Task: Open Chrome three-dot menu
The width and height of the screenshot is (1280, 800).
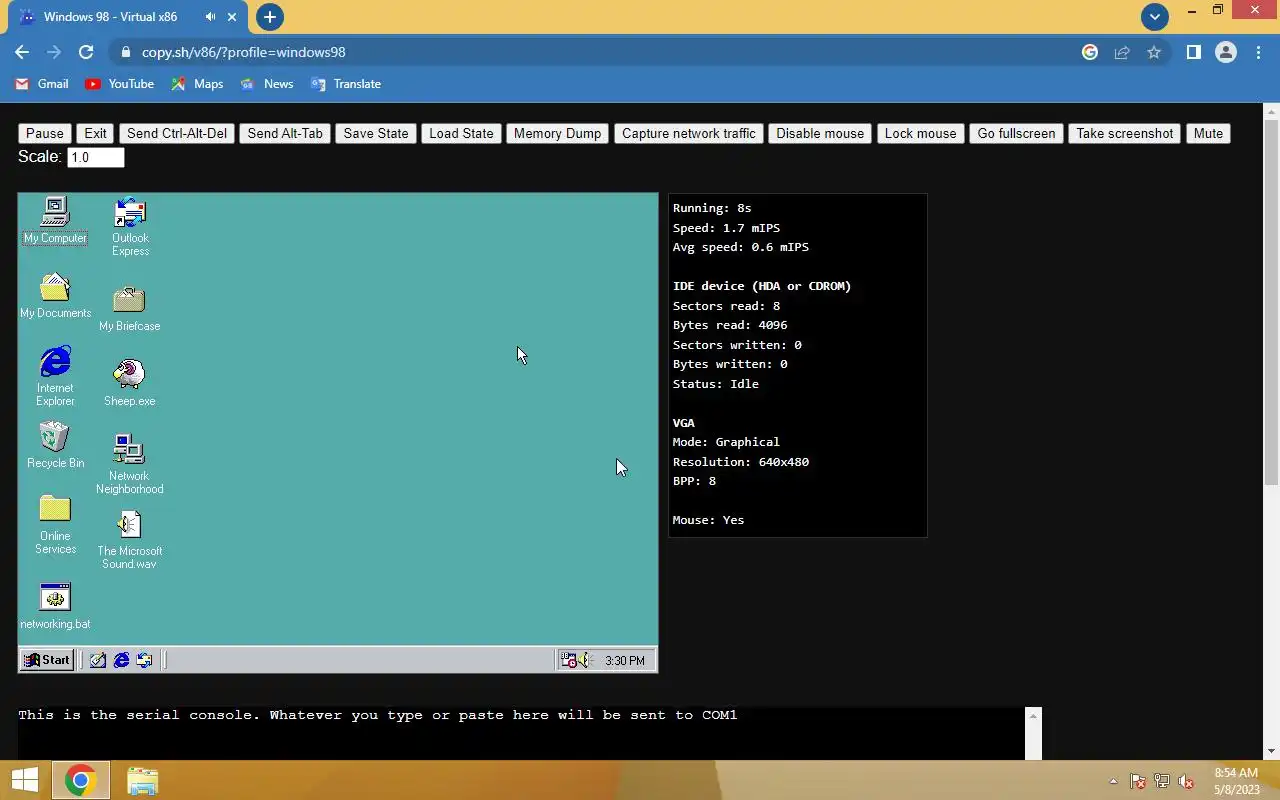Action: [x=1258, y=52]
